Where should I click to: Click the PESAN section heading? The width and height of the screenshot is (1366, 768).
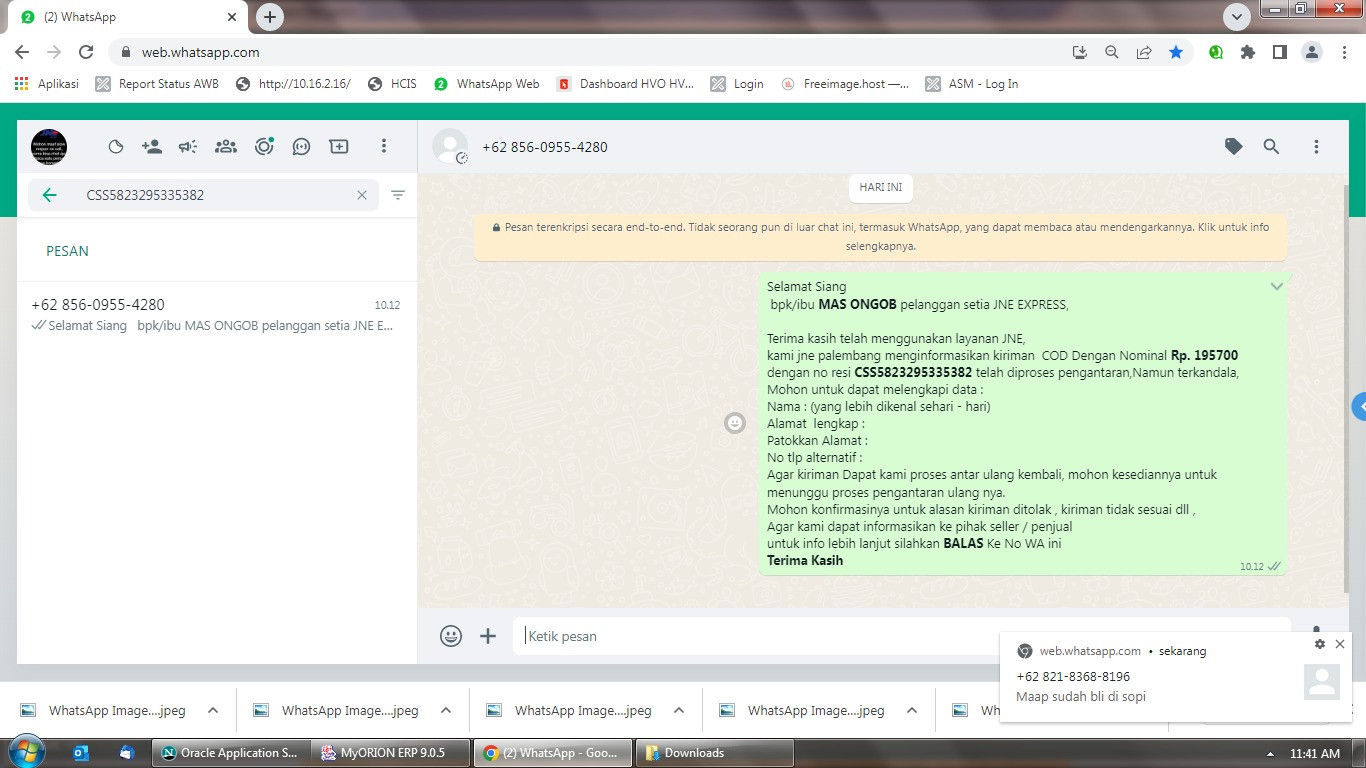[x=67, y=251]
